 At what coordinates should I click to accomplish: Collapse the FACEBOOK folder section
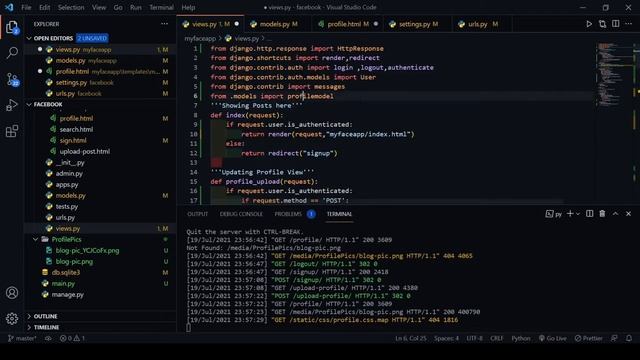[x=29, y=104]
